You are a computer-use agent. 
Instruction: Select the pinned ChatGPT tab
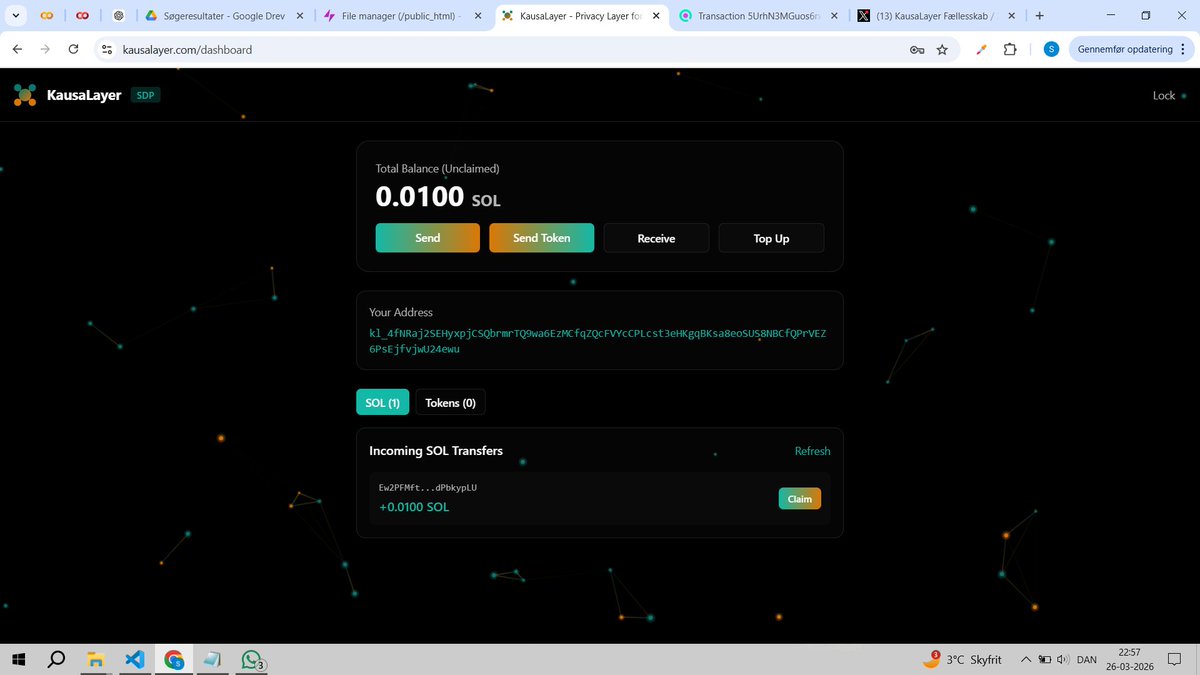click(x=118, y=16)
